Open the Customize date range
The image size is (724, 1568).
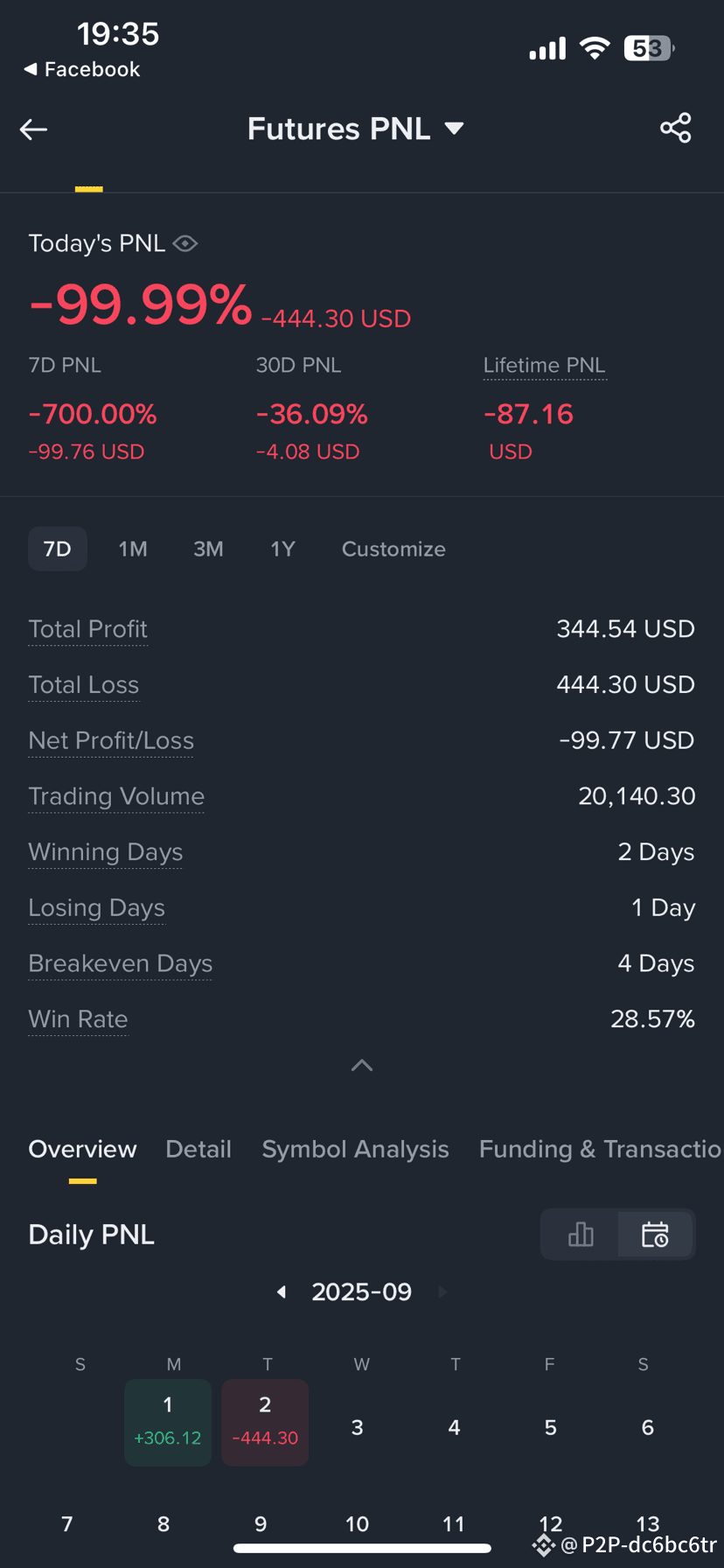tap(393, 549)
